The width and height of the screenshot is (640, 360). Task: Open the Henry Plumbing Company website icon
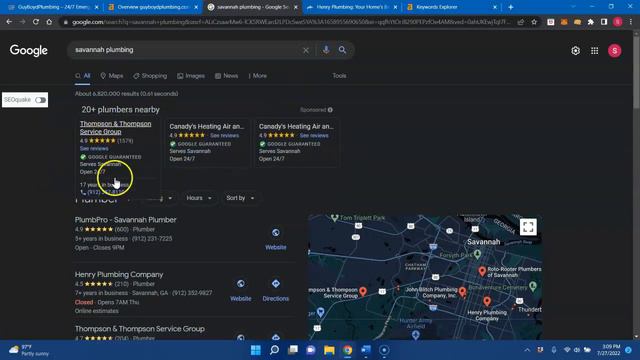point(241,284)
